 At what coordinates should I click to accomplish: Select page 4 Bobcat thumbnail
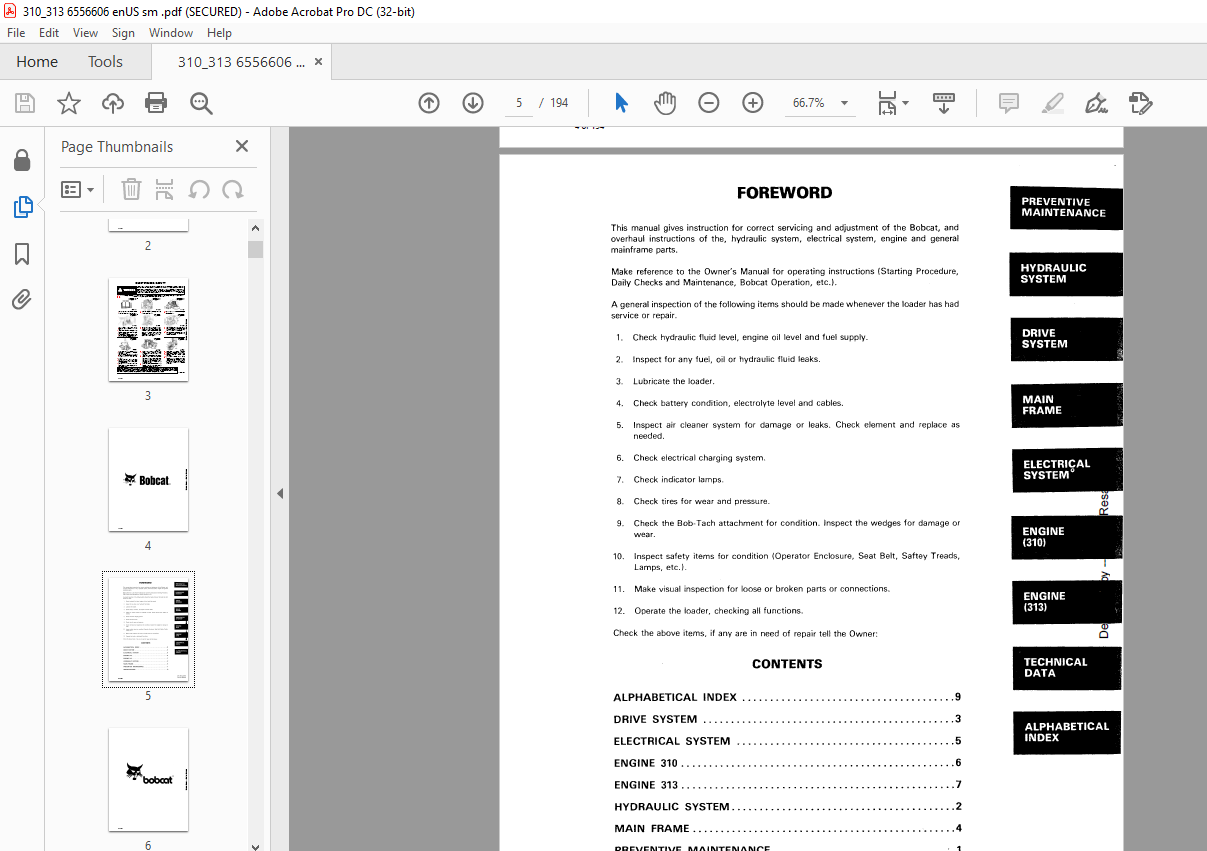click(x=148, y=480)
